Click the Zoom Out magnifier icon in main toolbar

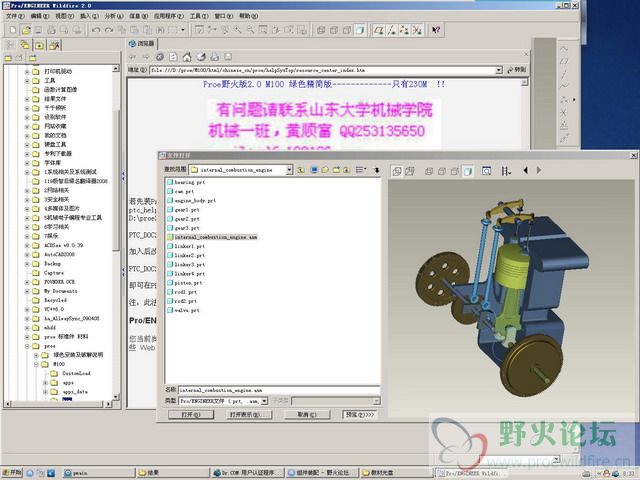250,30
